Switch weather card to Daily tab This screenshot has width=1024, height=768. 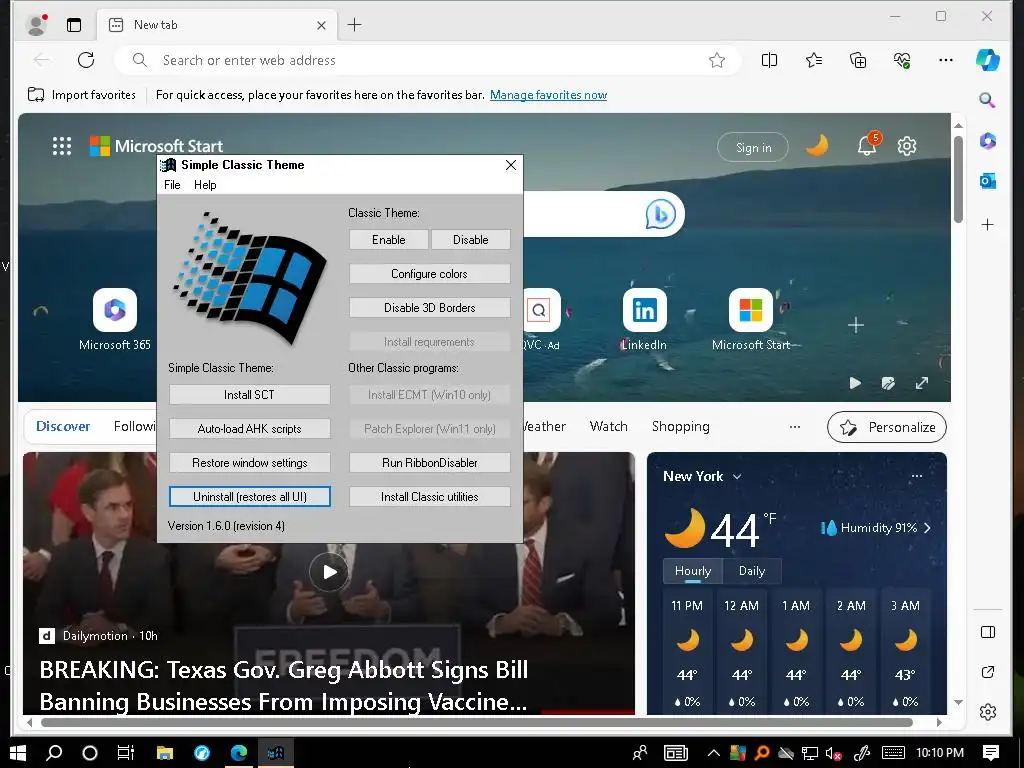752,571
